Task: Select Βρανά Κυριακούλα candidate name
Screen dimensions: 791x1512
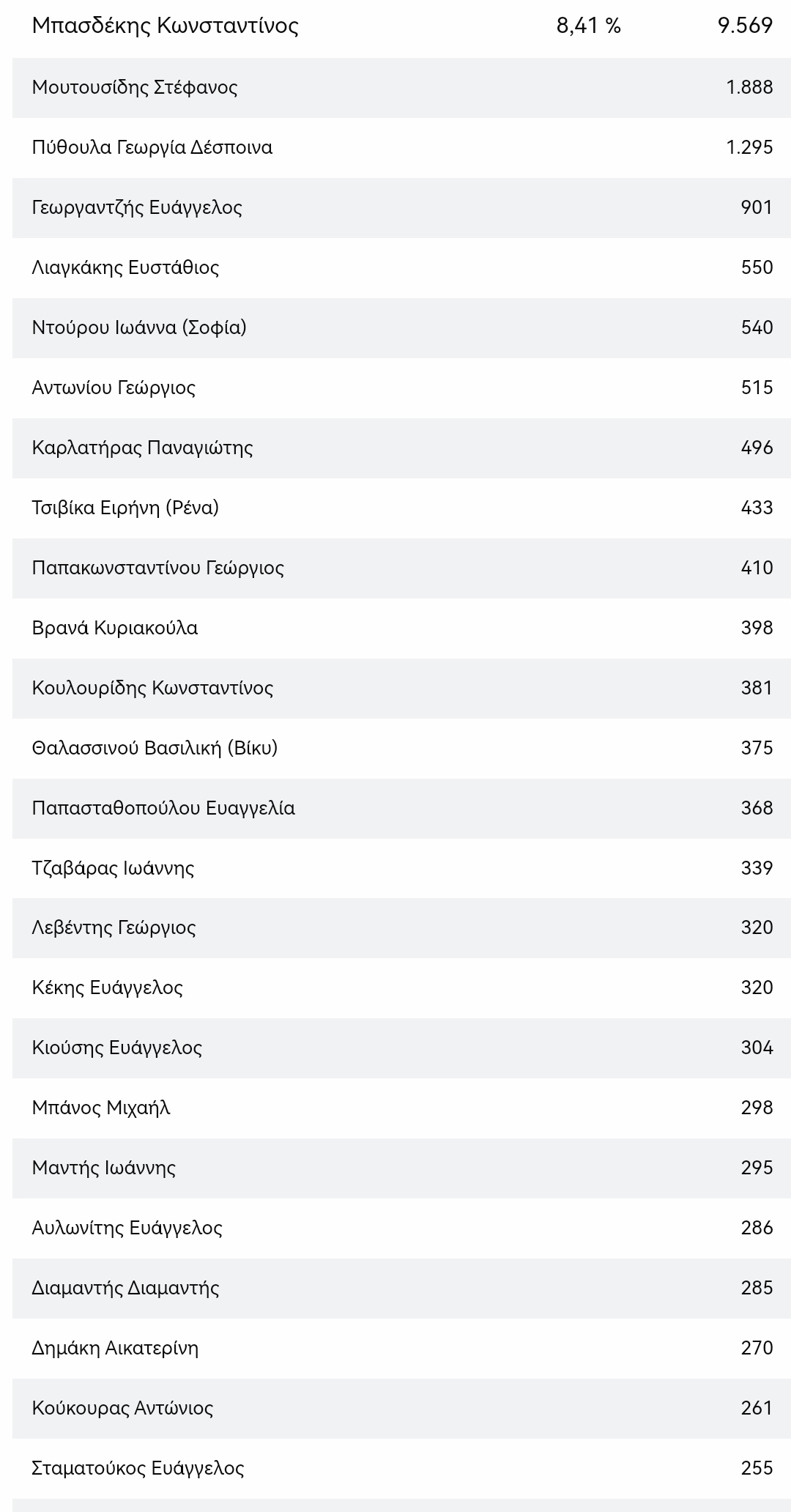Action: pyautogui.click(x=115, y=628)
